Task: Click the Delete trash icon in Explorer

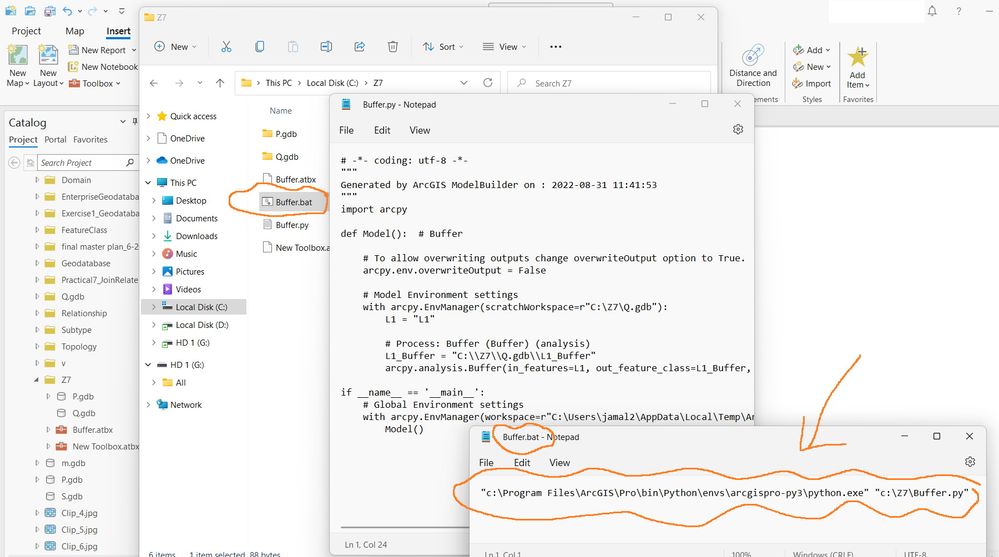Action: 392,47
